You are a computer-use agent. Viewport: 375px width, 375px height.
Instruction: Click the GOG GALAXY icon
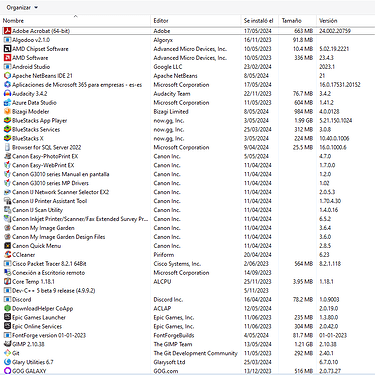pos(7,371)
